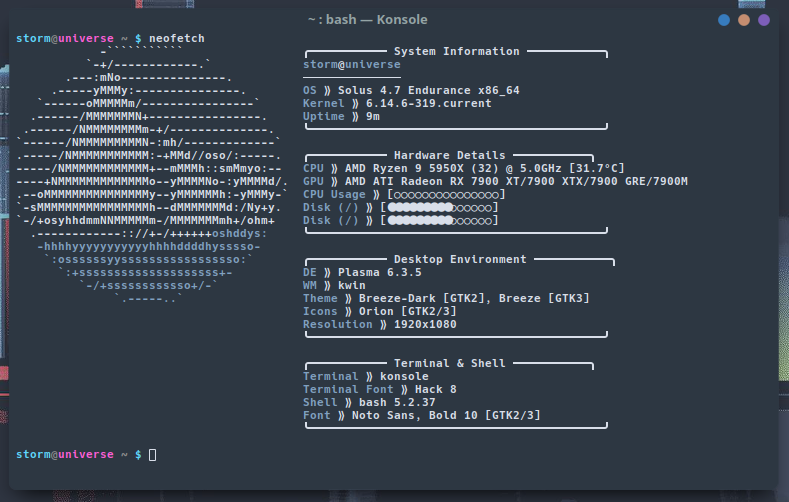Click the purple circle window button
This screenshot has width=789, height=502.
764,19
